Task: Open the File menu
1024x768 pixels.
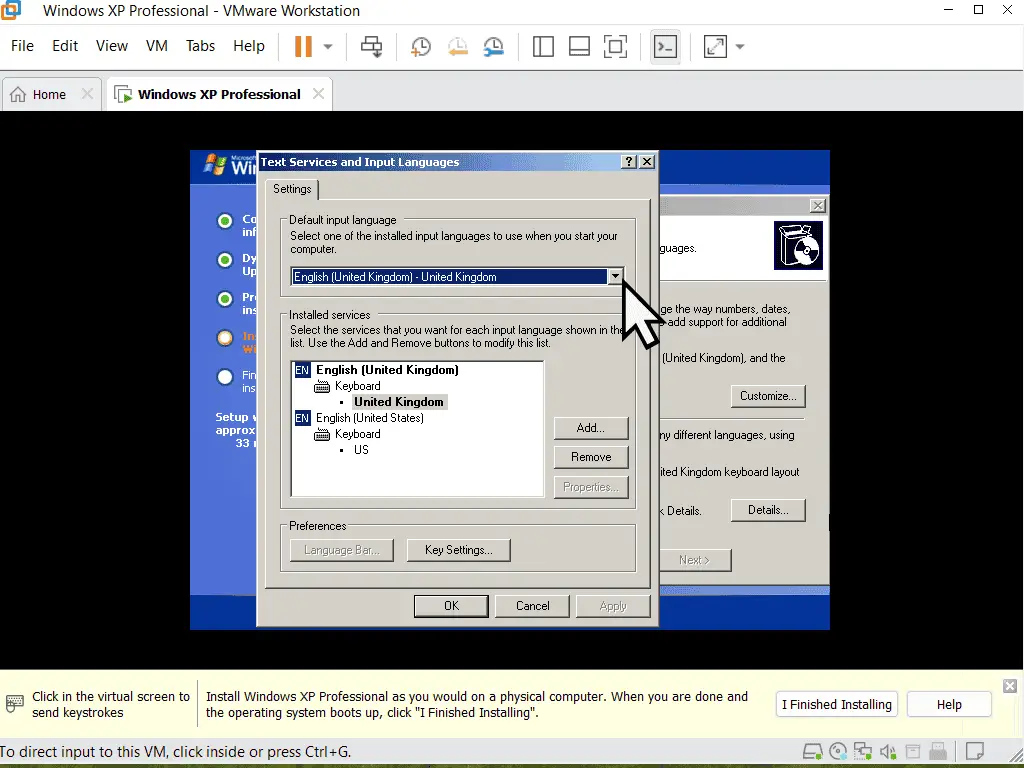Action: point(22,46)
